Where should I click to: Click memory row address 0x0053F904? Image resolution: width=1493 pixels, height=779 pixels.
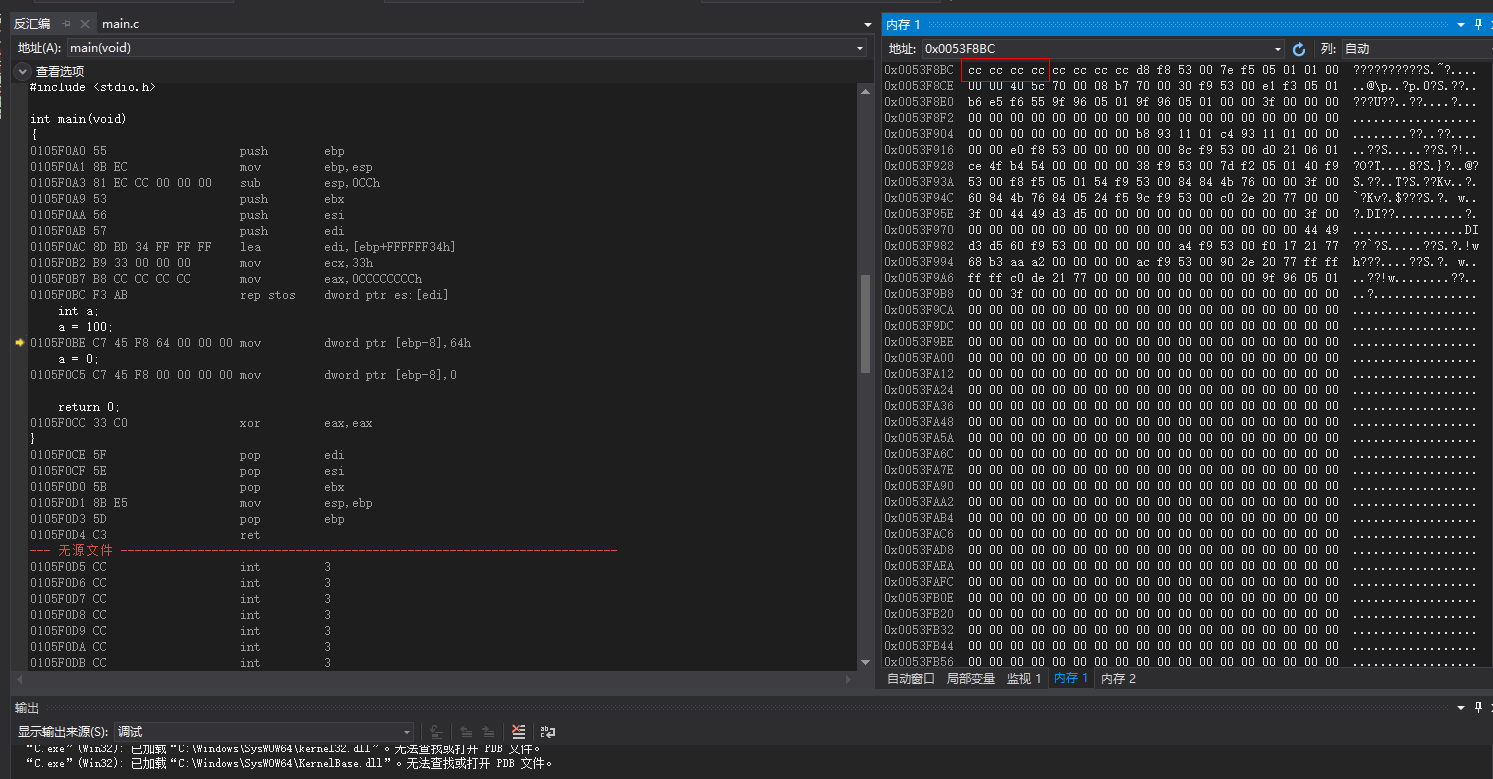(x=919, y=134)
